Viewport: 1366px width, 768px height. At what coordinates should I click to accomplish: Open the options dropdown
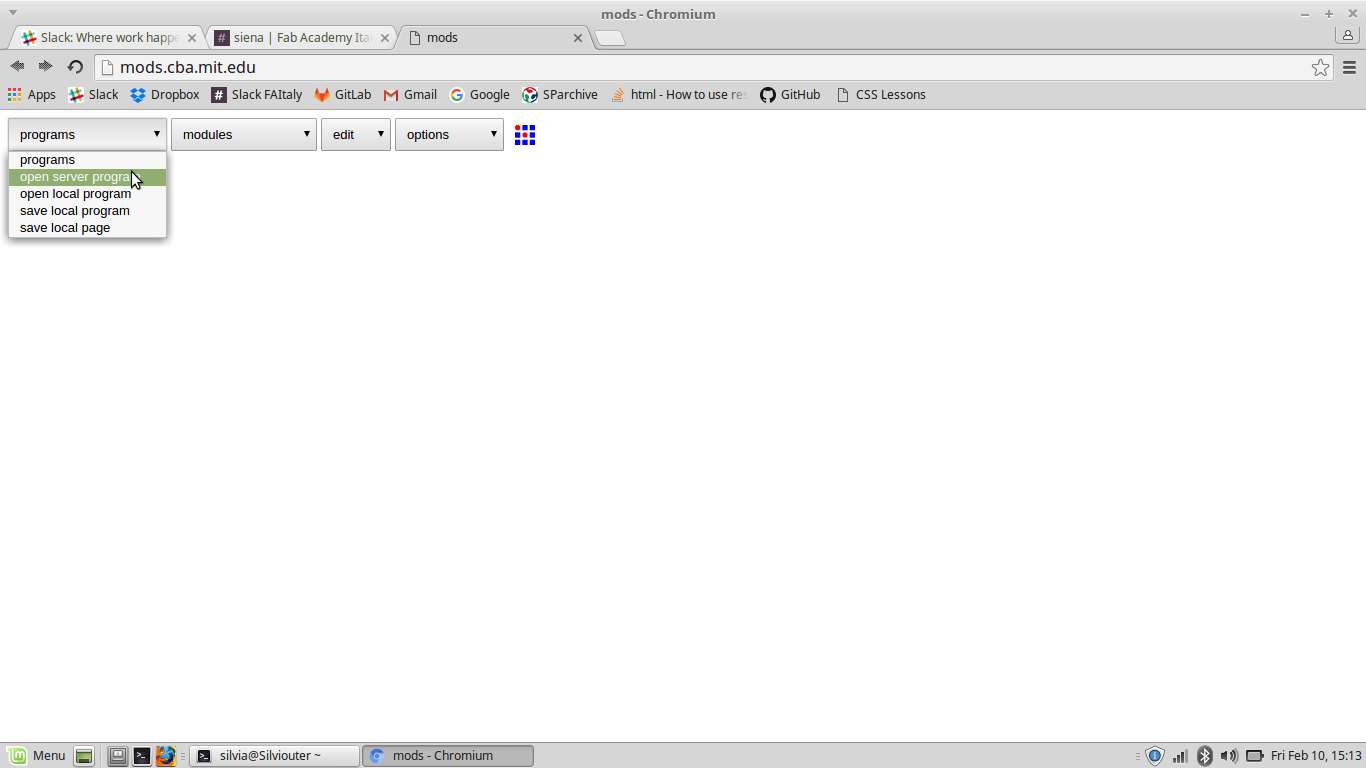coord(449,134)
